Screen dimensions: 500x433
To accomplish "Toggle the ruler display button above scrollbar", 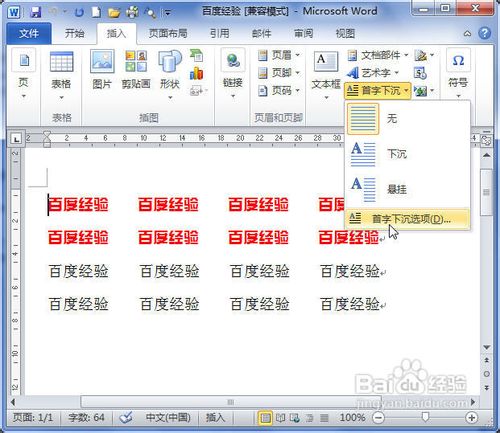I will coord(487,140).
